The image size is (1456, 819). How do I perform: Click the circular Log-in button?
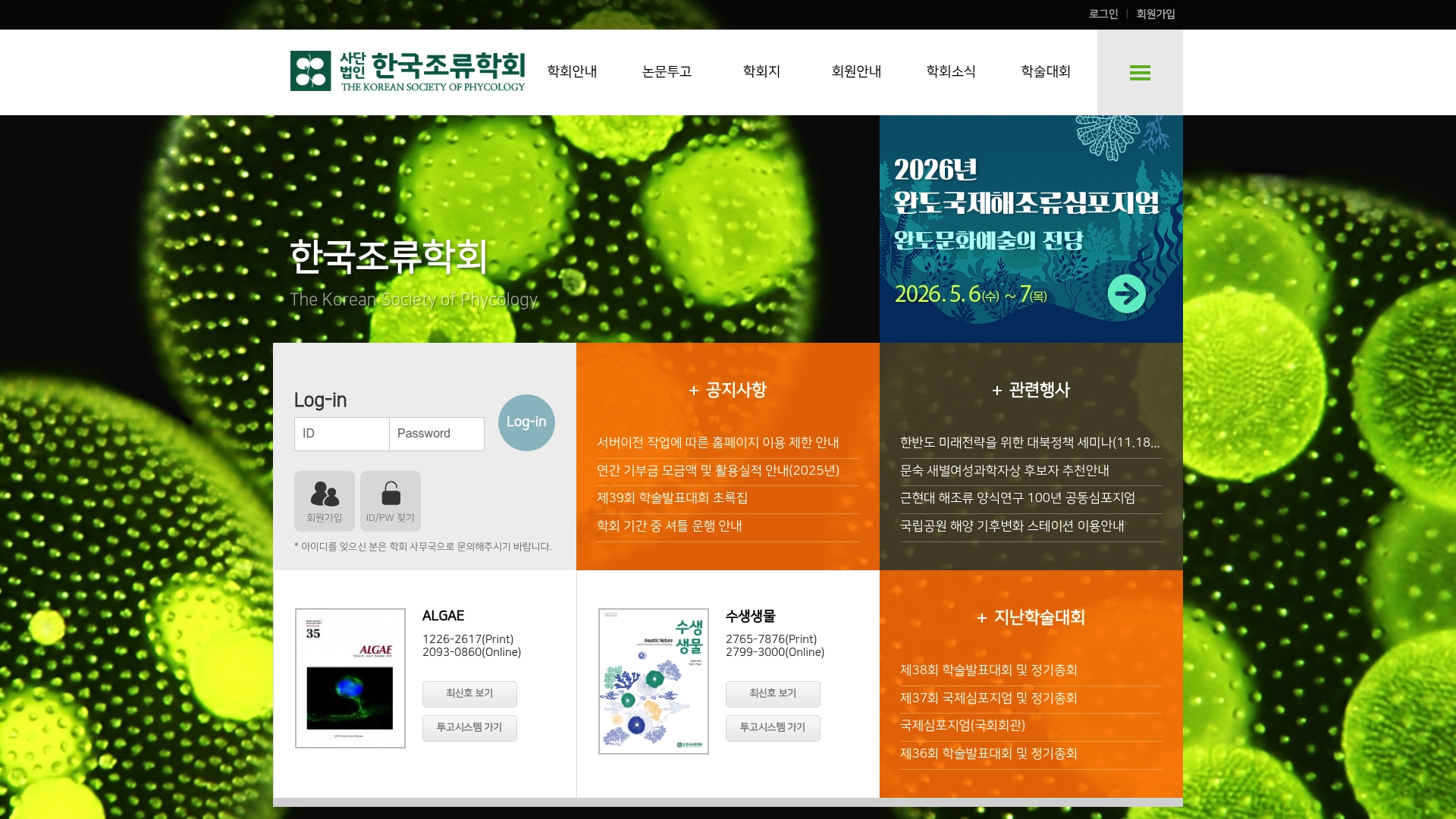[x=526, y=422]
